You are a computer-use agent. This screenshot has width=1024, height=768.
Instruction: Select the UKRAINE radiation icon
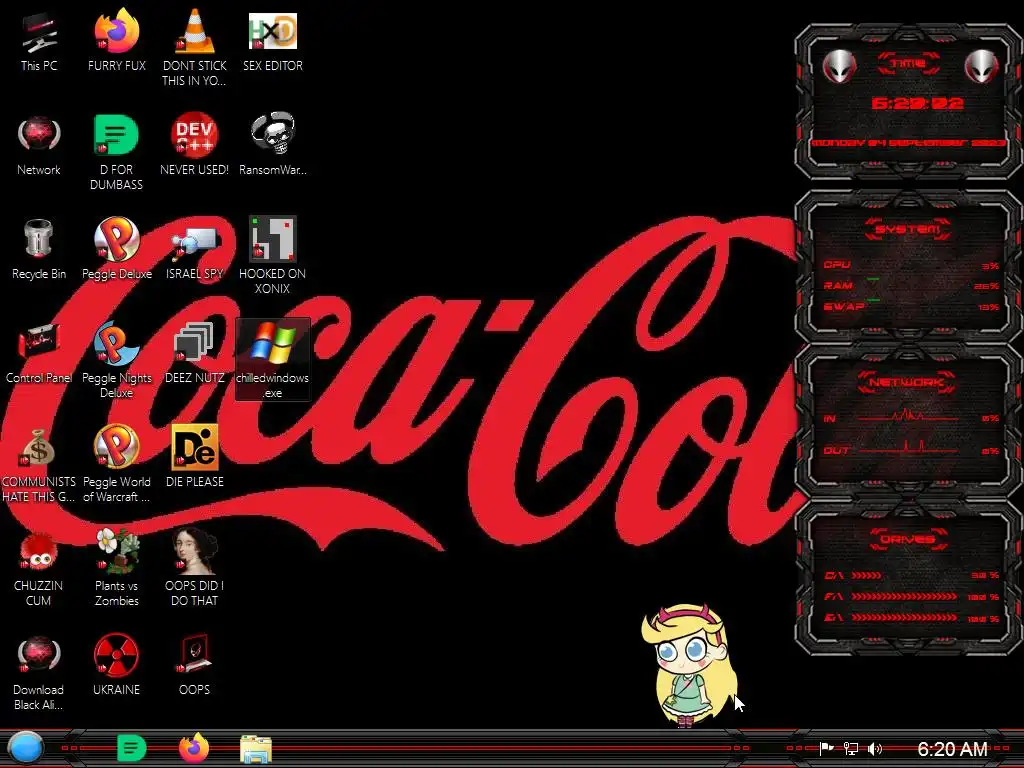116,665
